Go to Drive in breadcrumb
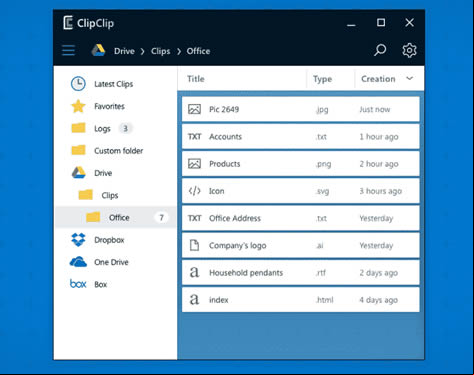The width and height of the screenshot is (474, 375). [124, 51]
